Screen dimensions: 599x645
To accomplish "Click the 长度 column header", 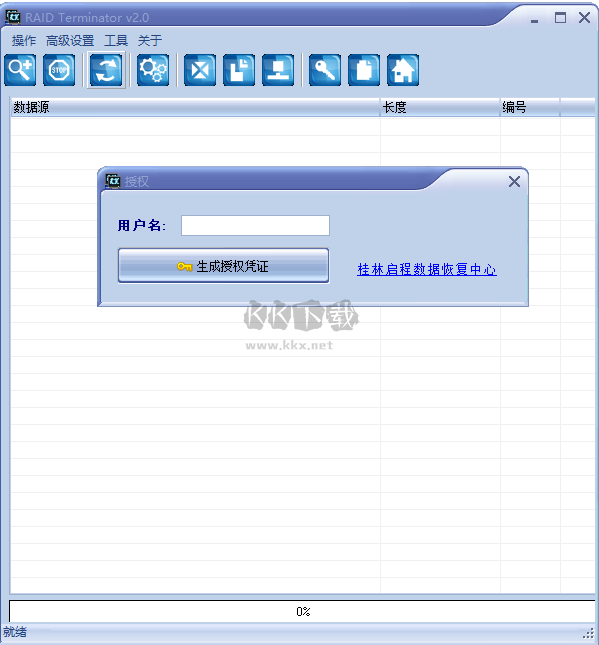I will [440, 107].
